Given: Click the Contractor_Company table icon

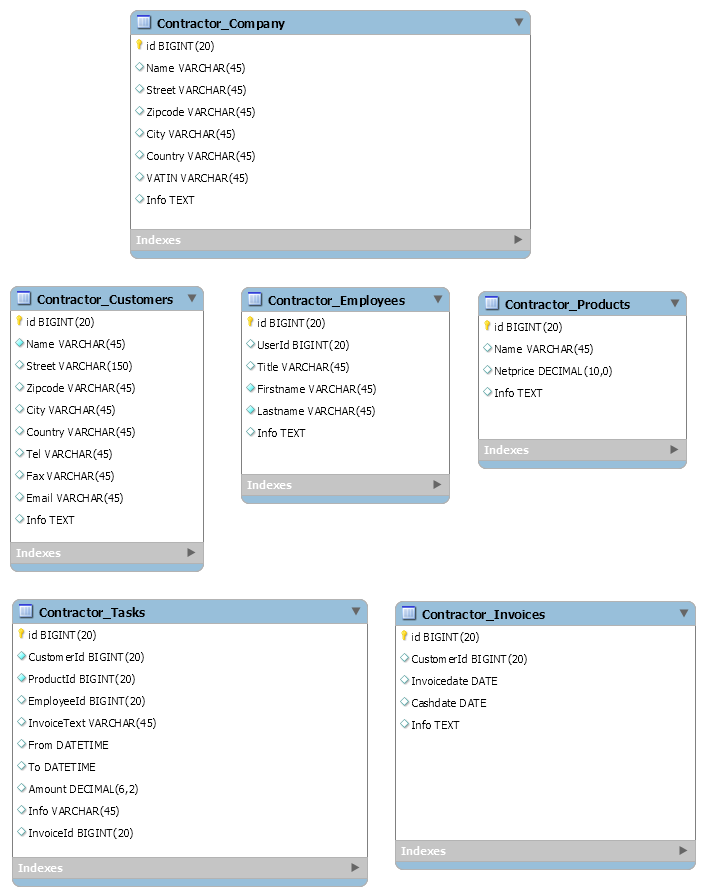Looking at the screenshot, I should (x=144, y=22).
